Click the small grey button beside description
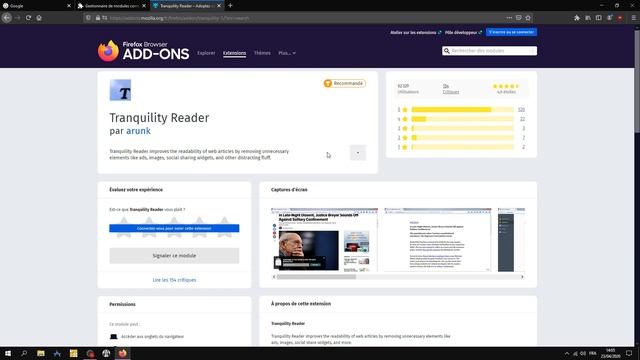 [x=358, y=153]
